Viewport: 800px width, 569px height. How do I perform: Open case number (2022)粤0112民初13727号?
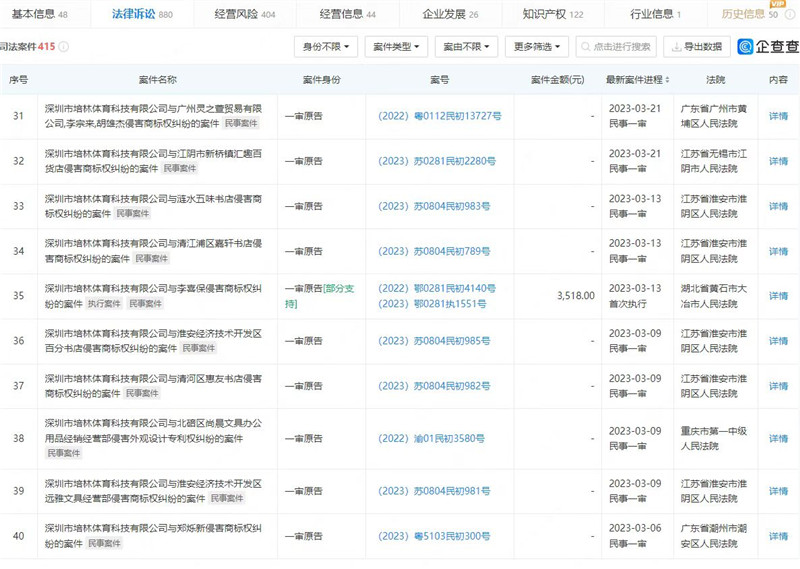439,116
